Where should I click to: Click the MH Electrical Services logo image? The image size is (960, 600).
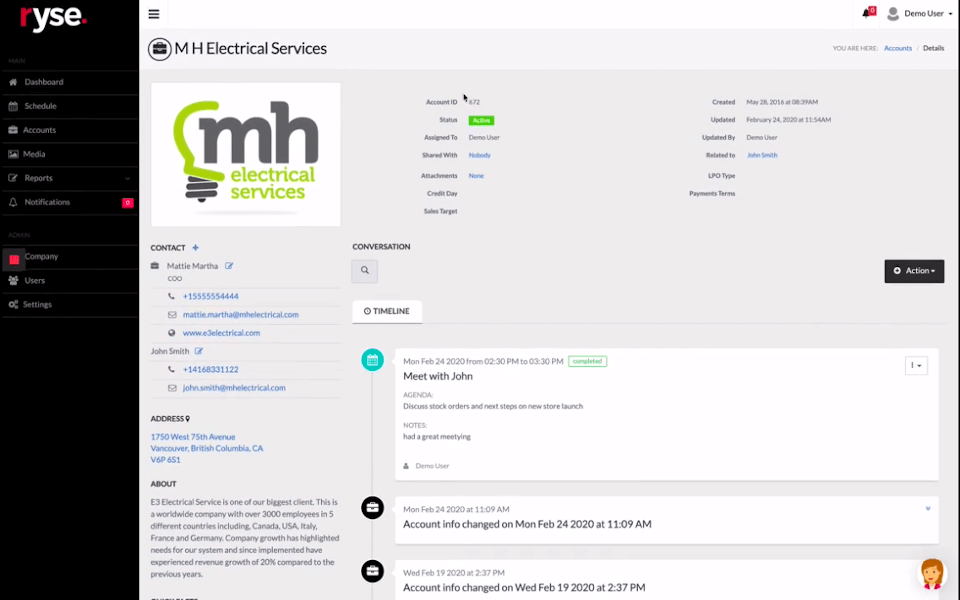(246, 154)
